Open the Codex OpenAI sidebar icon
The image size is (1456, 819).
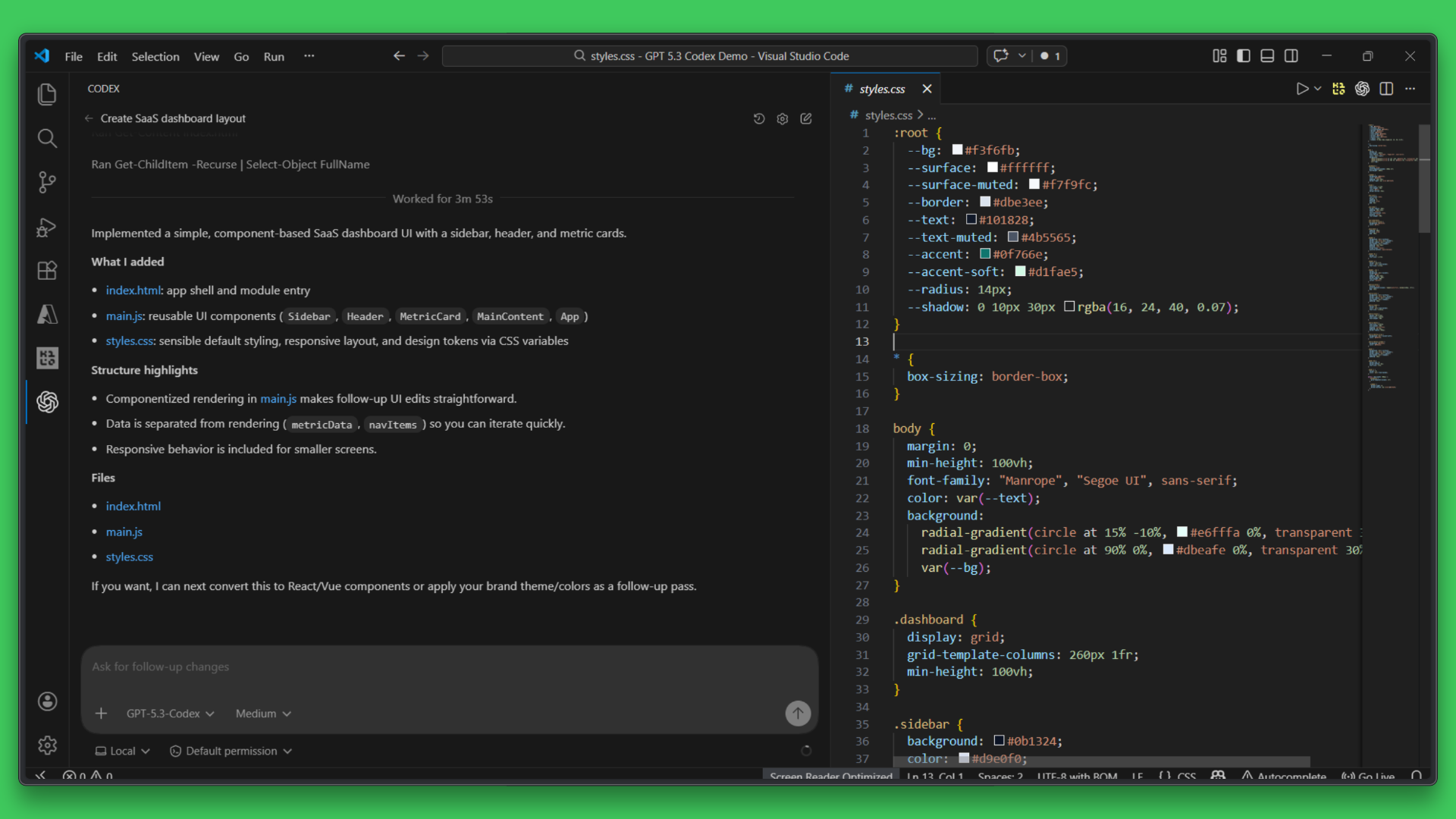[47, 402]
